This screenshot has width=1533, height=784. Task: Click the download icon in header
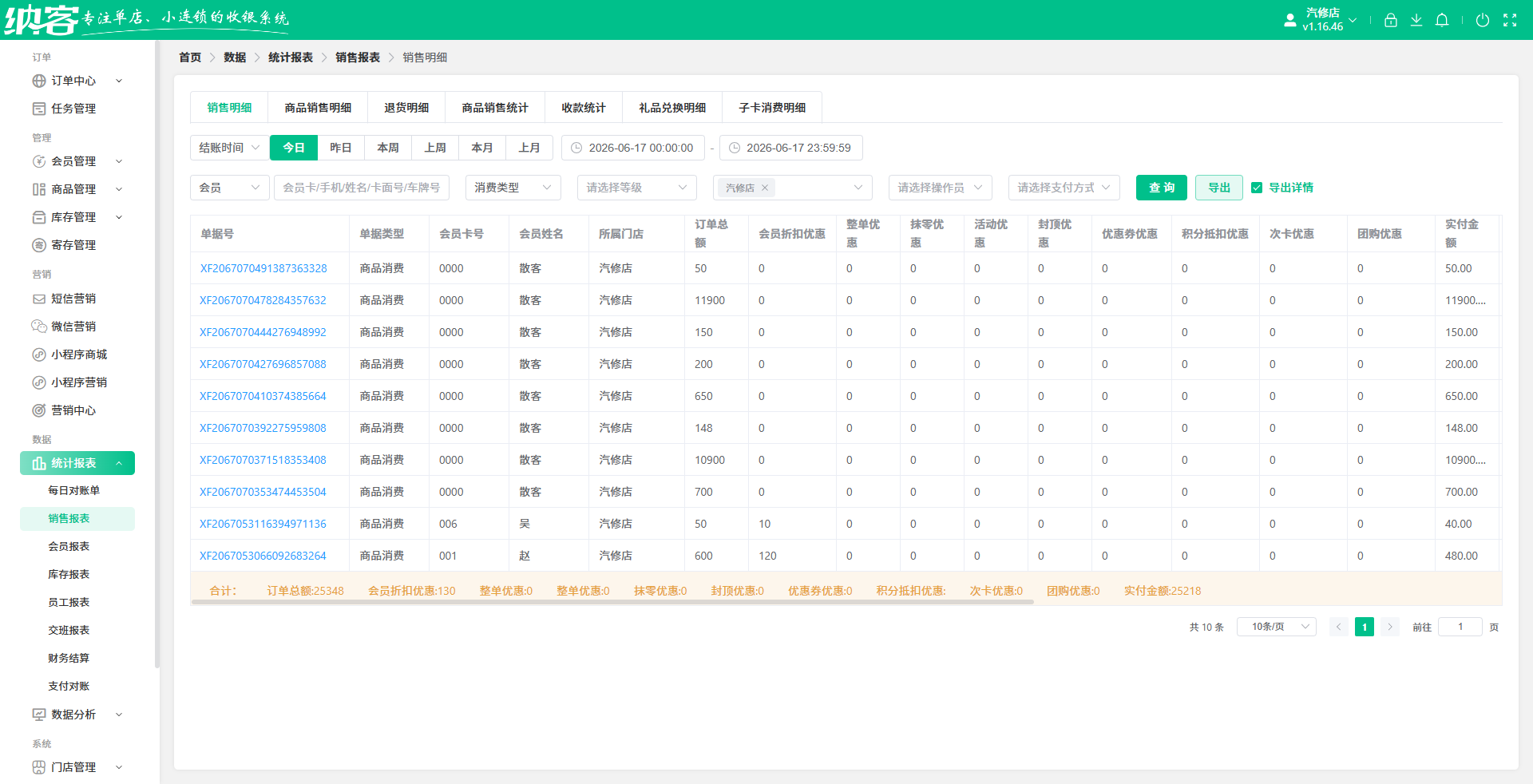click(1416, 20)
